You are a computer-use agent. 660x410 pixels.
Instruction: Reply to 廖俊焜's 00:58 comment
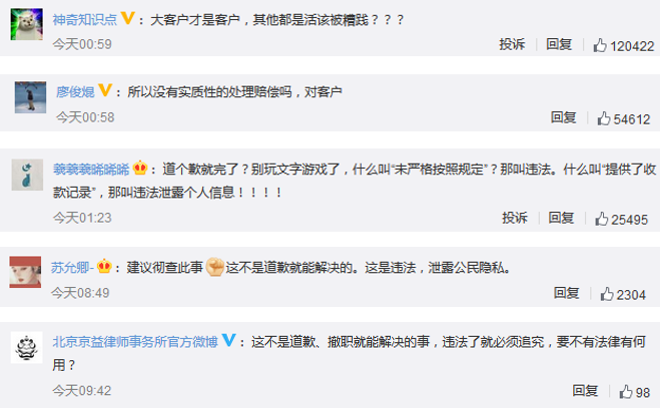(564, 117)
